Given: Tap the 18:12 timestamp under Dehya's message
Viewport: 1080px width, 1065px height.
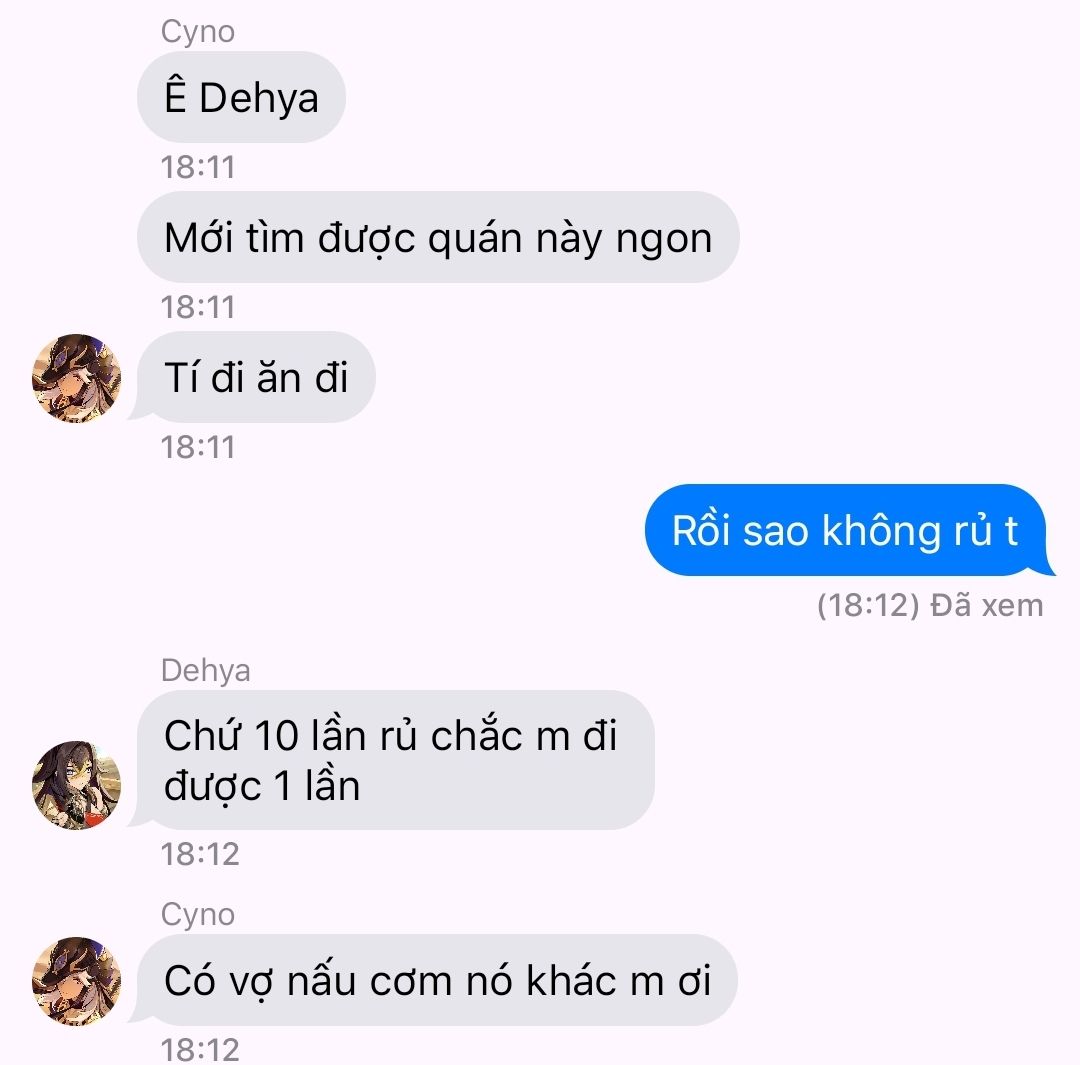Looking at the screenshot, I should coord(200,854).
